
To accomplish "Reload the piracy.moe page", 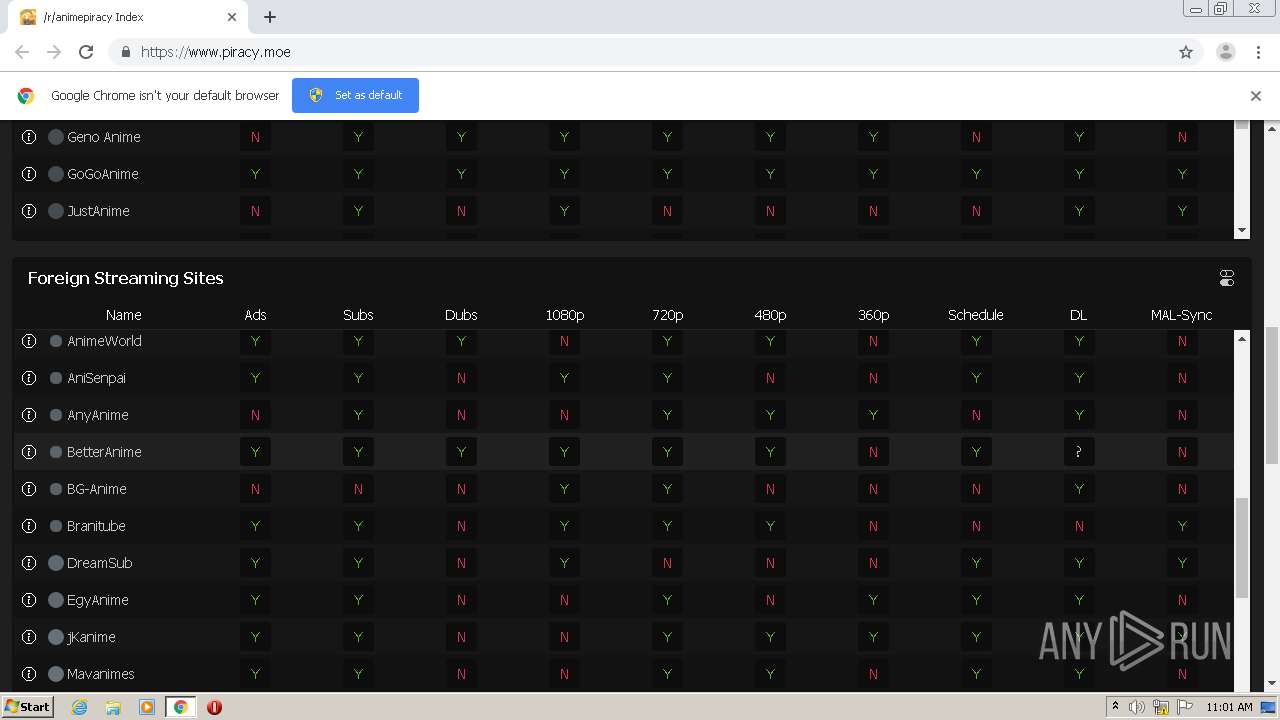I will click(x=86, y=52).
